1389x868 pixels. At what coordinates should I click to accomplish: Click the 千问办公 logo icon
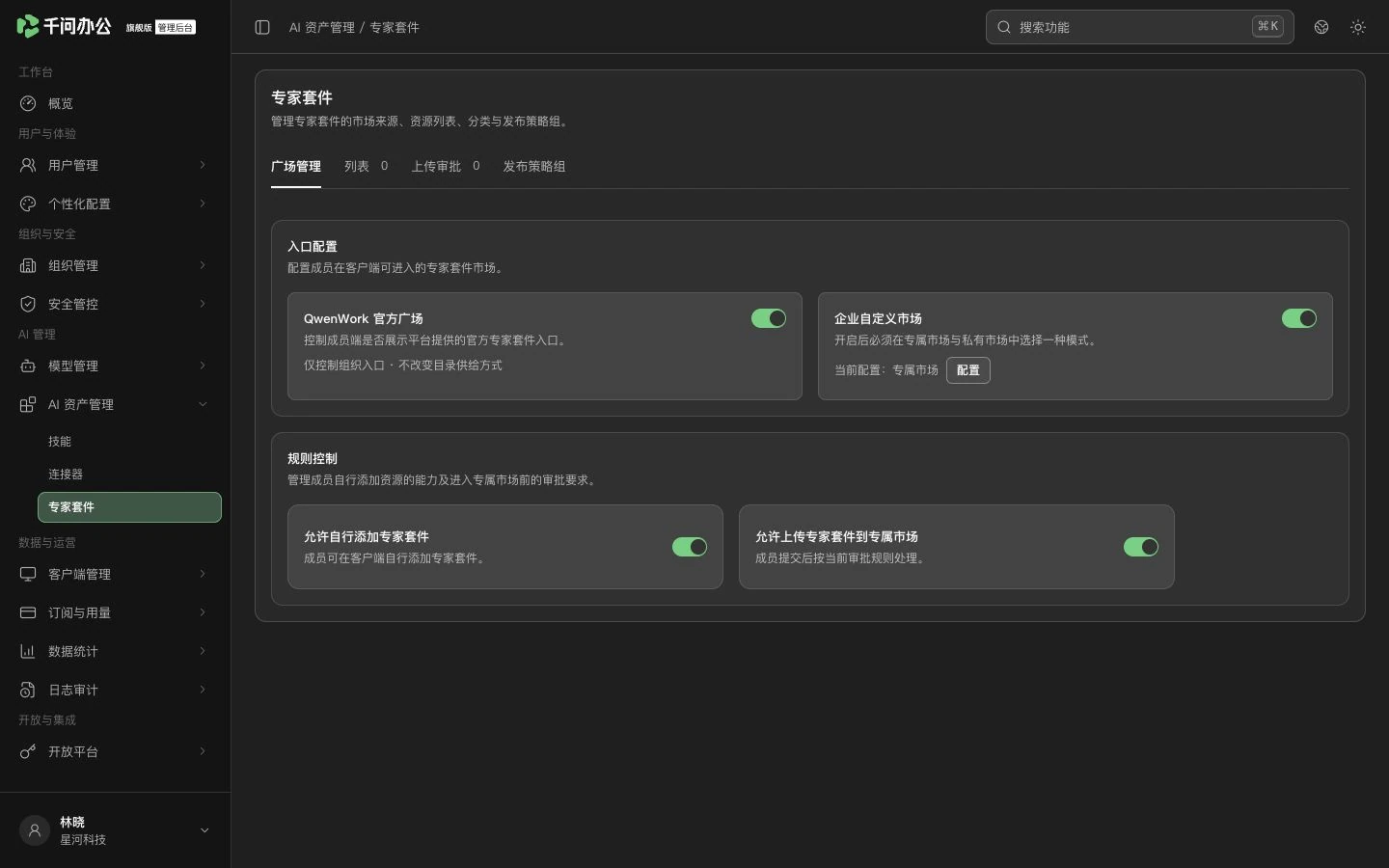point(28,26)
